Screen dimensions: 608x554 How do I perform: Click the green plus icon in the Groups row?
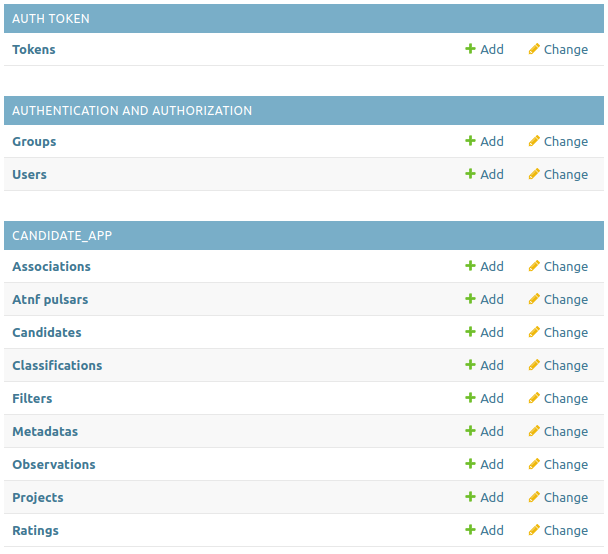point(470,141)
